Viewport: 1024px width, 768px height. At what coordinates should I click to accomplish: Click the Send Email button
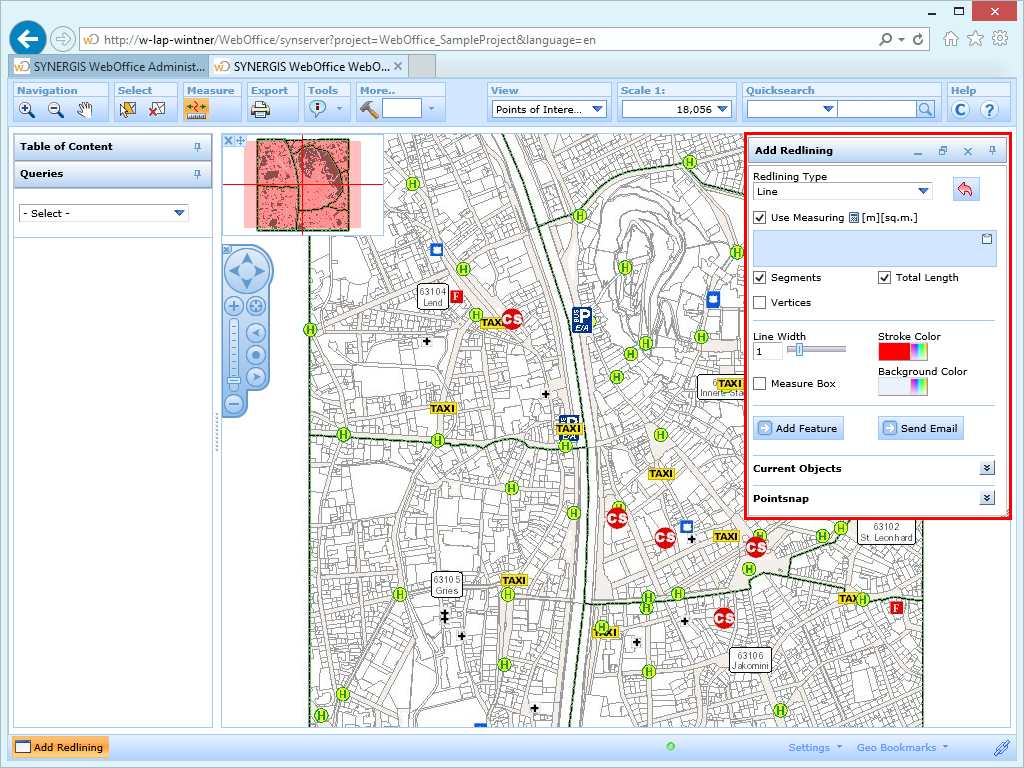[x=920, y=428]
